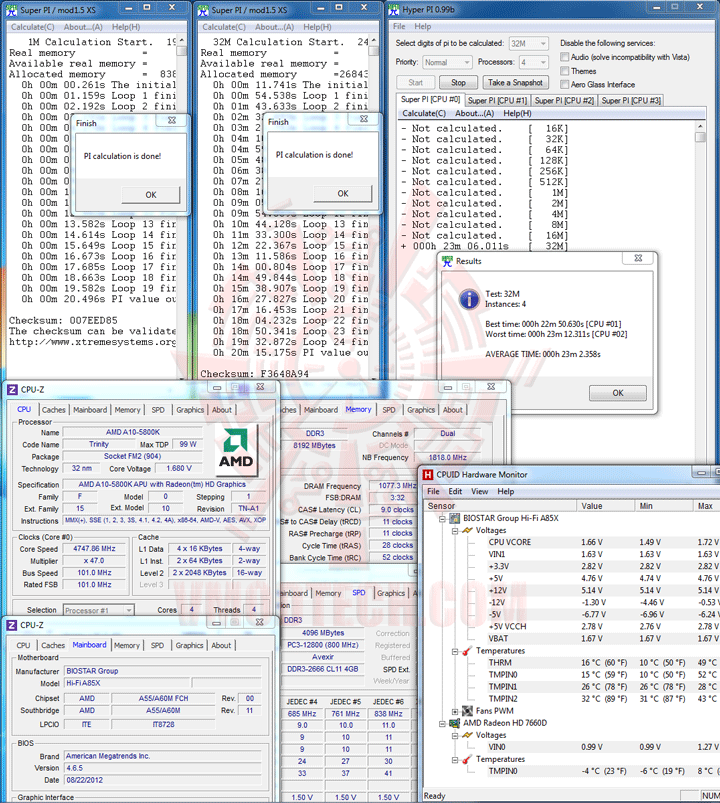
Task: Click the Value column header in Hardware Monitor
Action: [x=606, y=506]
